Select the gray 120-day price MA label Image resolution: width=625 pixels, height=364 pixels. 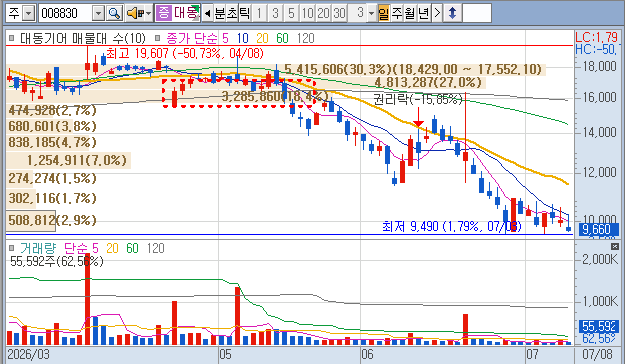pos(306,38)
